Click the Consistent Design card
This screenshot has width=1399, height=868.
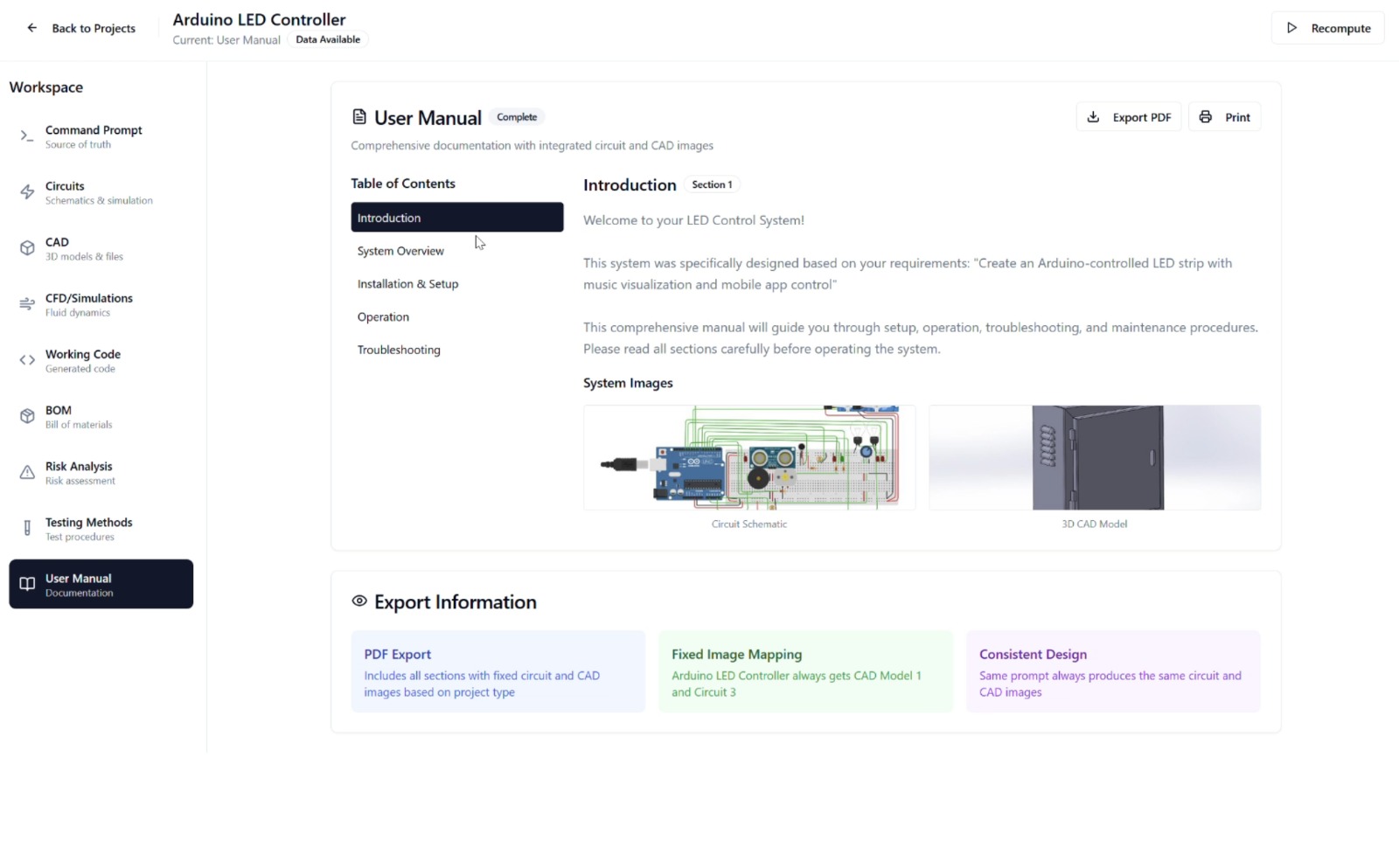click(1114, 671)
